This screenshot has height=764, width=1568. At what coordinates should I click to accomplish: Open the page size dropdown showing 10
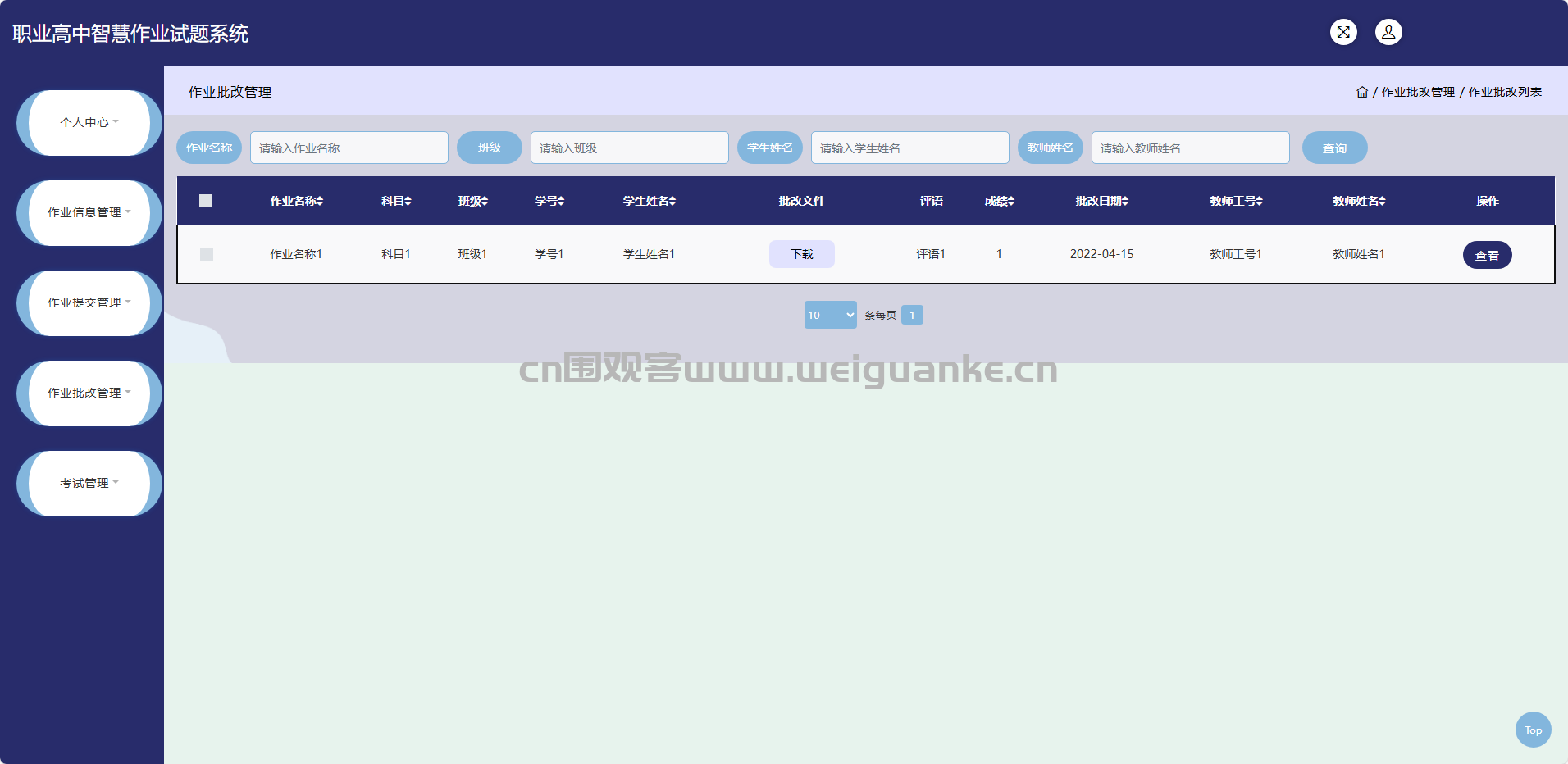pyautogui.click(x=831, y=315)
